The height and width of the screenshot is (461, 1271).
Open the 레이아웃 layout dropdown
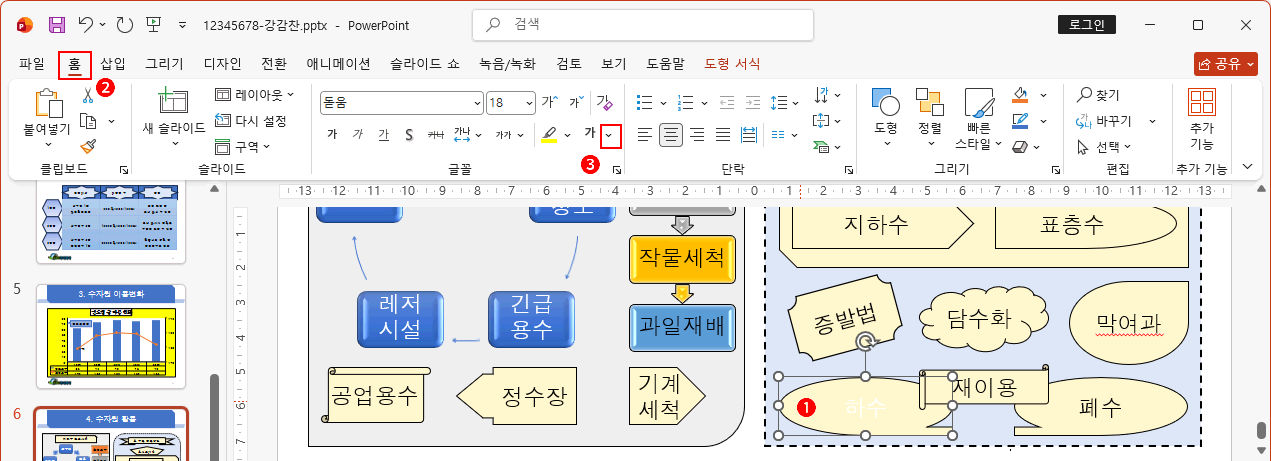click(x=256, y=95)
